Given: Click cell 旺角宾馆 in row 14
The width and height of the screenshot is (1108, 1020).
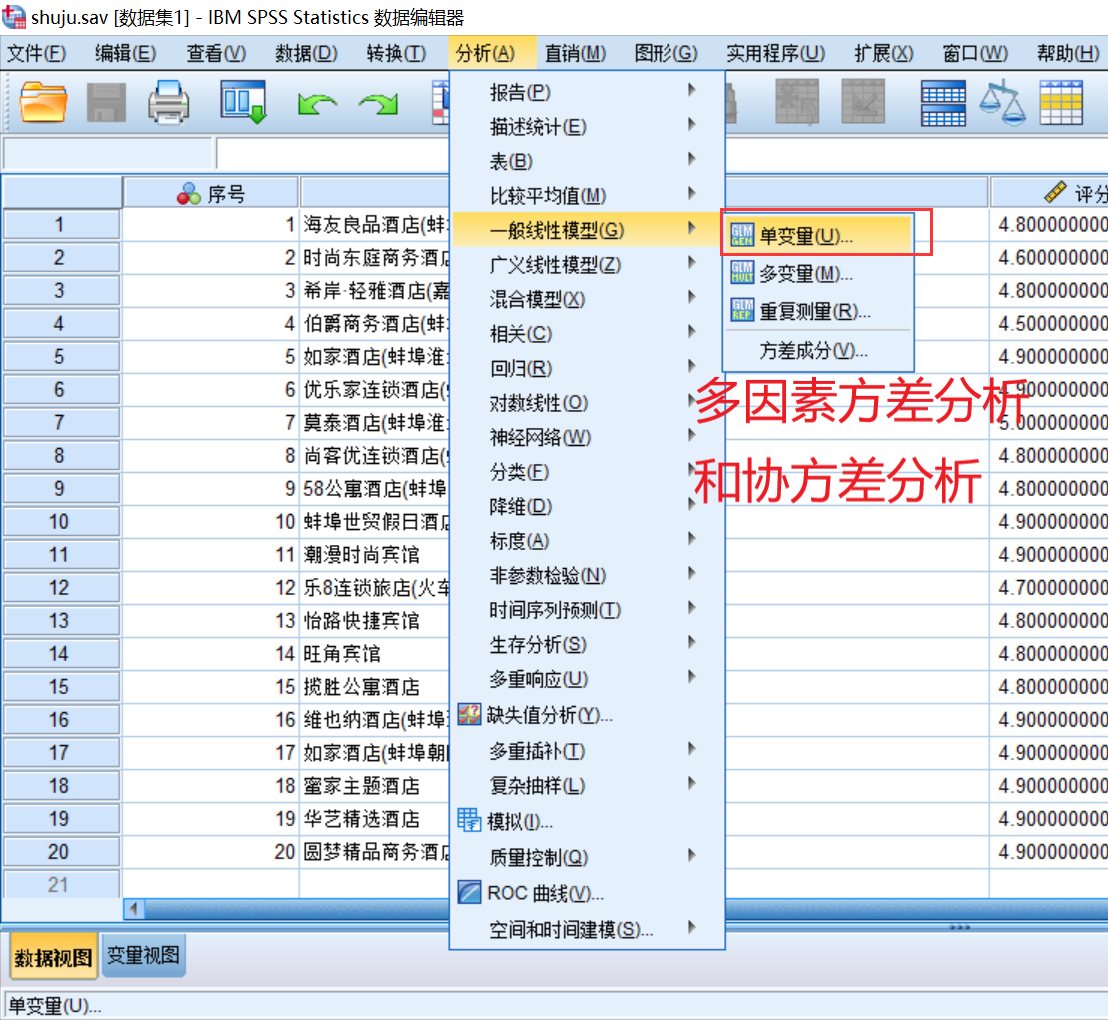Looking at the screenshot, I should (375, 654).
